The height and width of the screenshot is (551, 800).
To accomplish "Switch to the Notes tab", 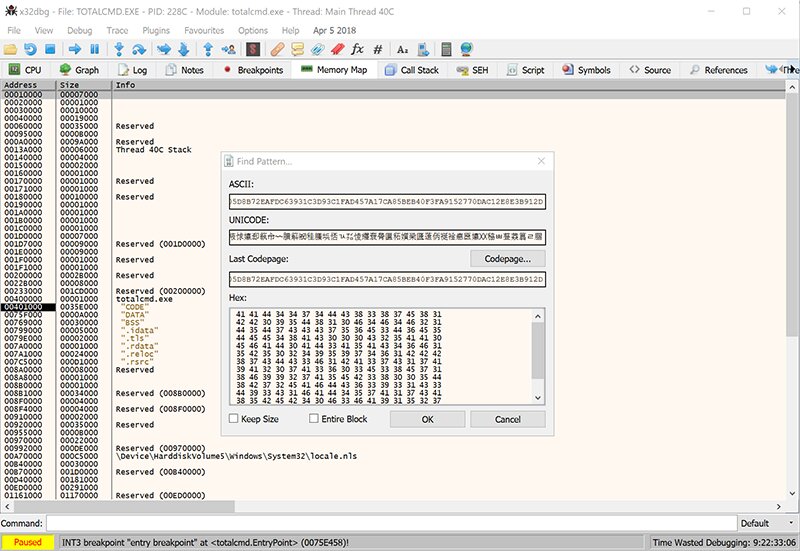I will pyautogui.click(x=185, y=70).
